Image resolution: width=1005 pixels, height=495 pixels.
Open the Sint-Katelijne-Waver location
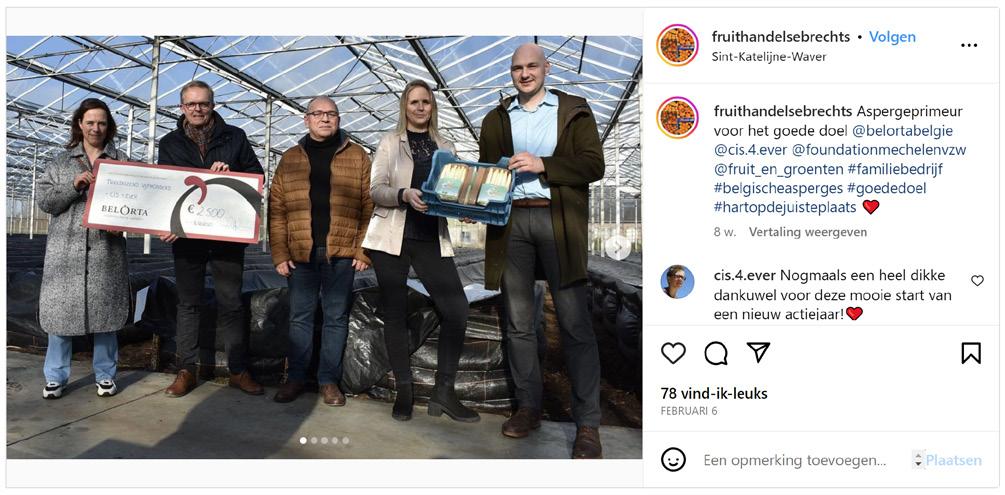coord(768,56)
